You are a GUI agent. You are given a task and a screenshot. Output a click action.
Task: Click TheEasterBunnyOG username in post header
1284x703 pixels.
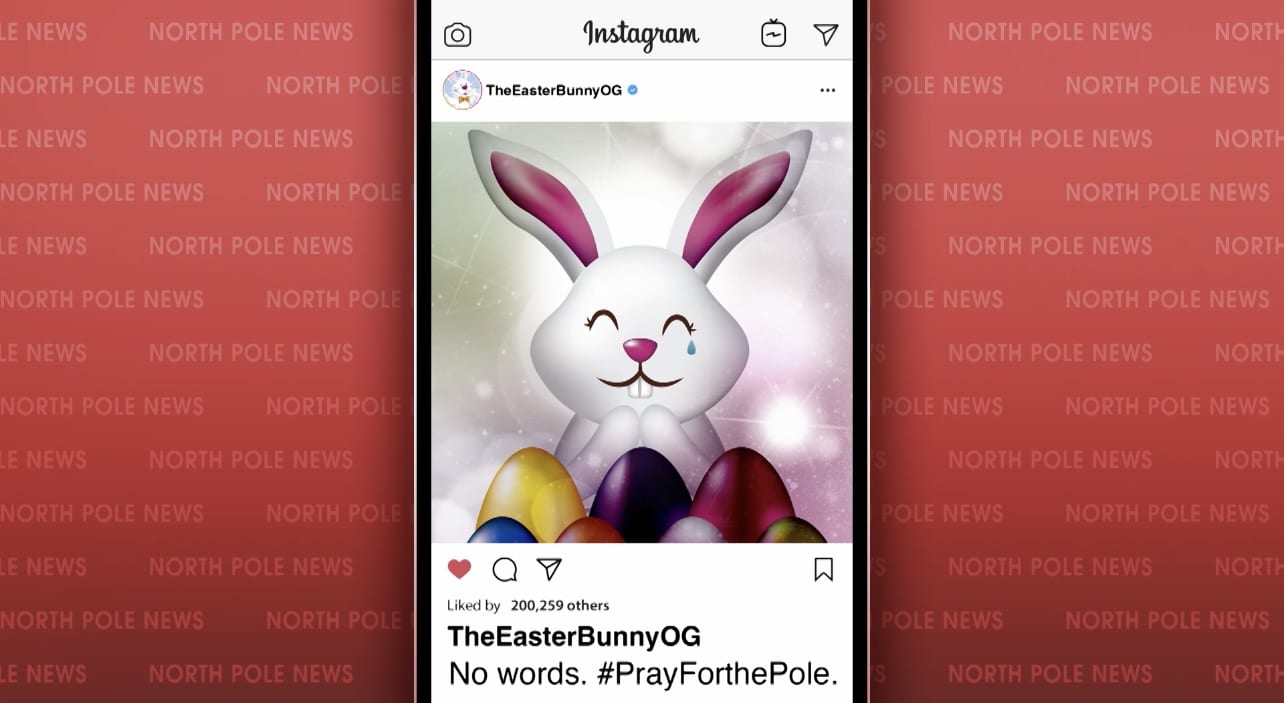554,90
